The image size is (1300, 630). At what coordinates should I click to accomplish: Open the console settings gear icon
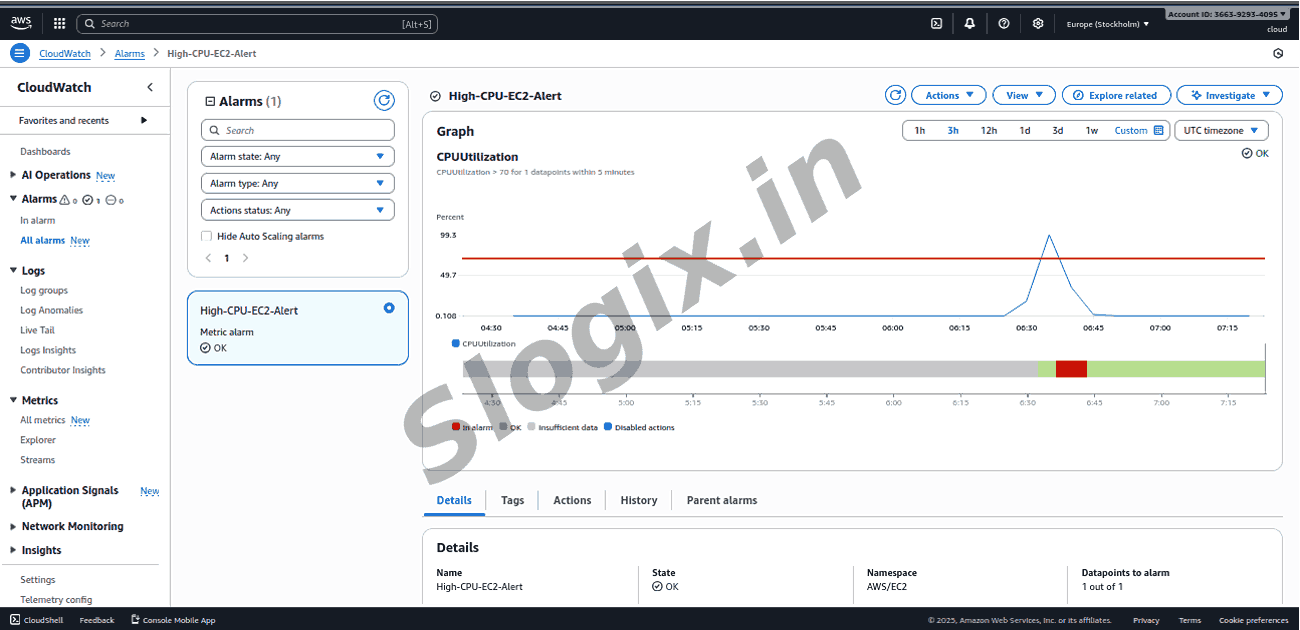(1038, 23)
